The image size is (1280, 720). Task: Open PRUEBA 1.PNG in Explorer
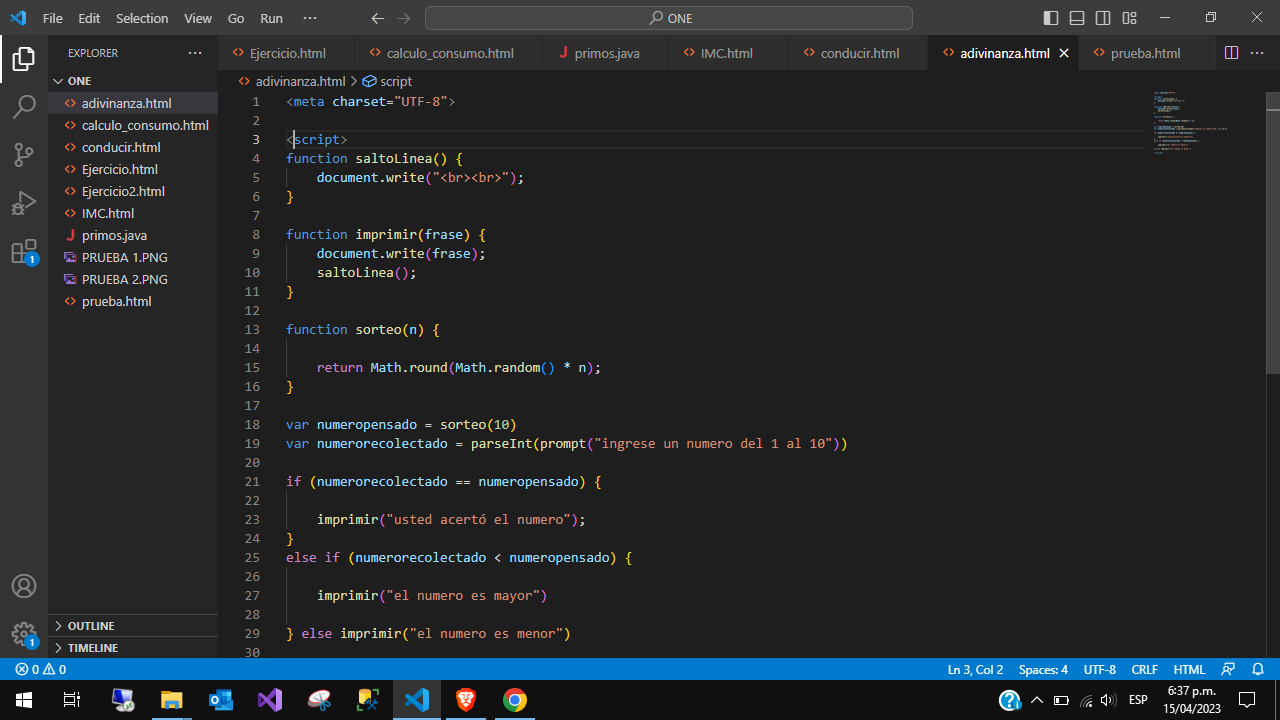(133, 257)
